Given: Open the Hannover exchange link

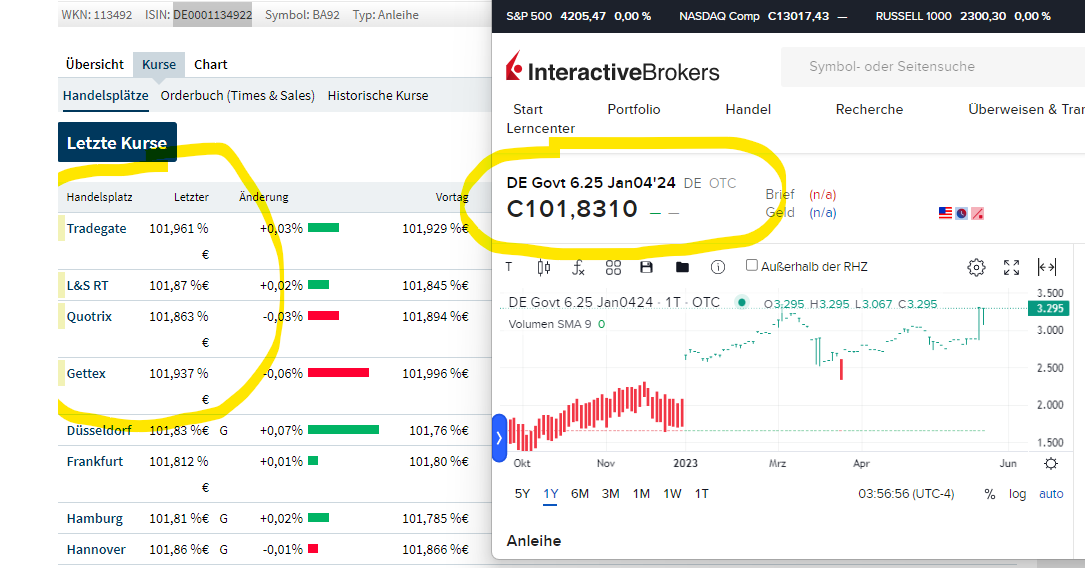Looking at the screenshot, I should (x=96, y=549).
